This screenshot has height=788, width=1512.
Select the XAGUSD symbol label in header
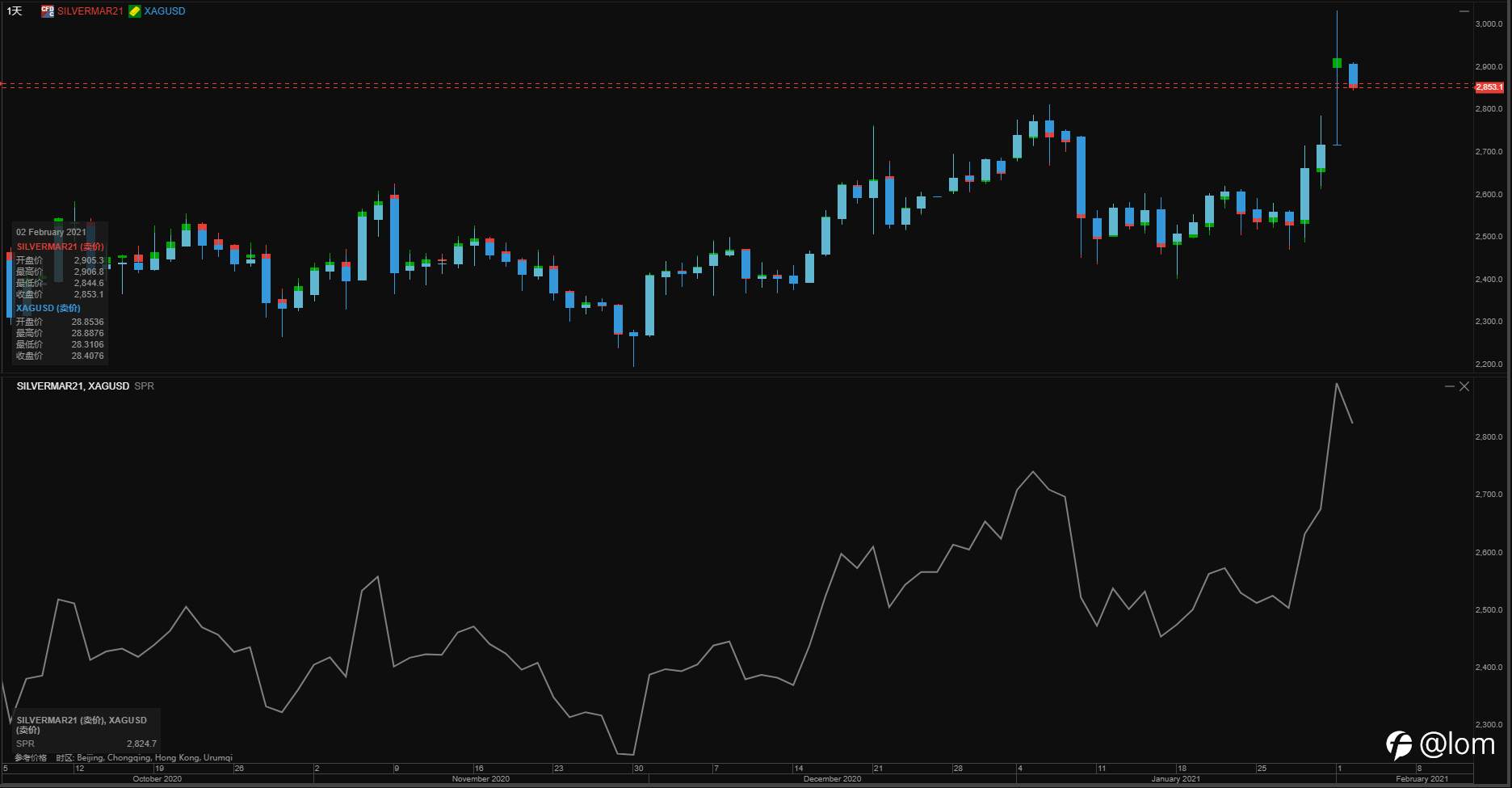coord(165,11)
